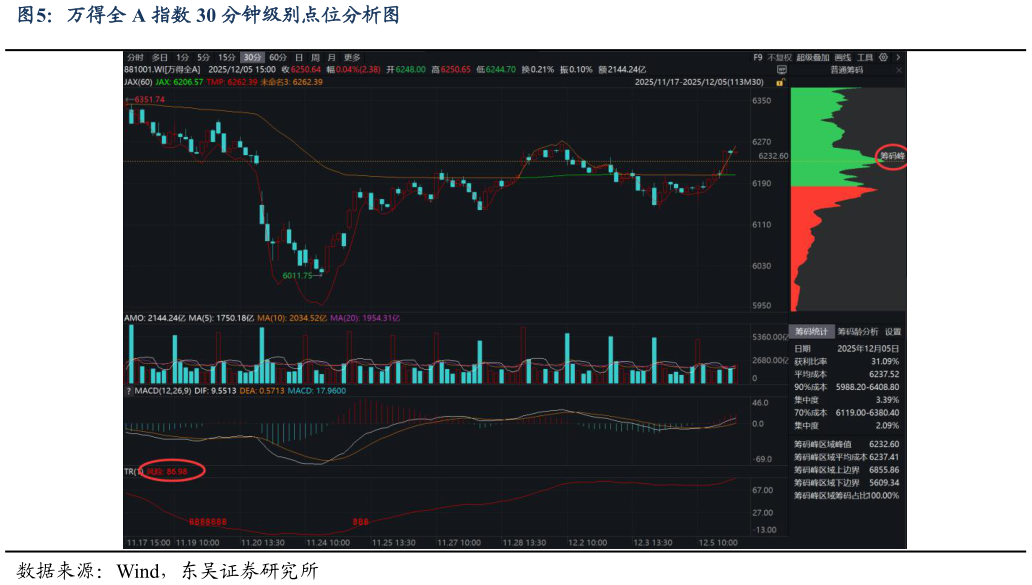Click the small monitor icon above the padlock
Viewport: 1032px width, 585px height.
point(781,70)
